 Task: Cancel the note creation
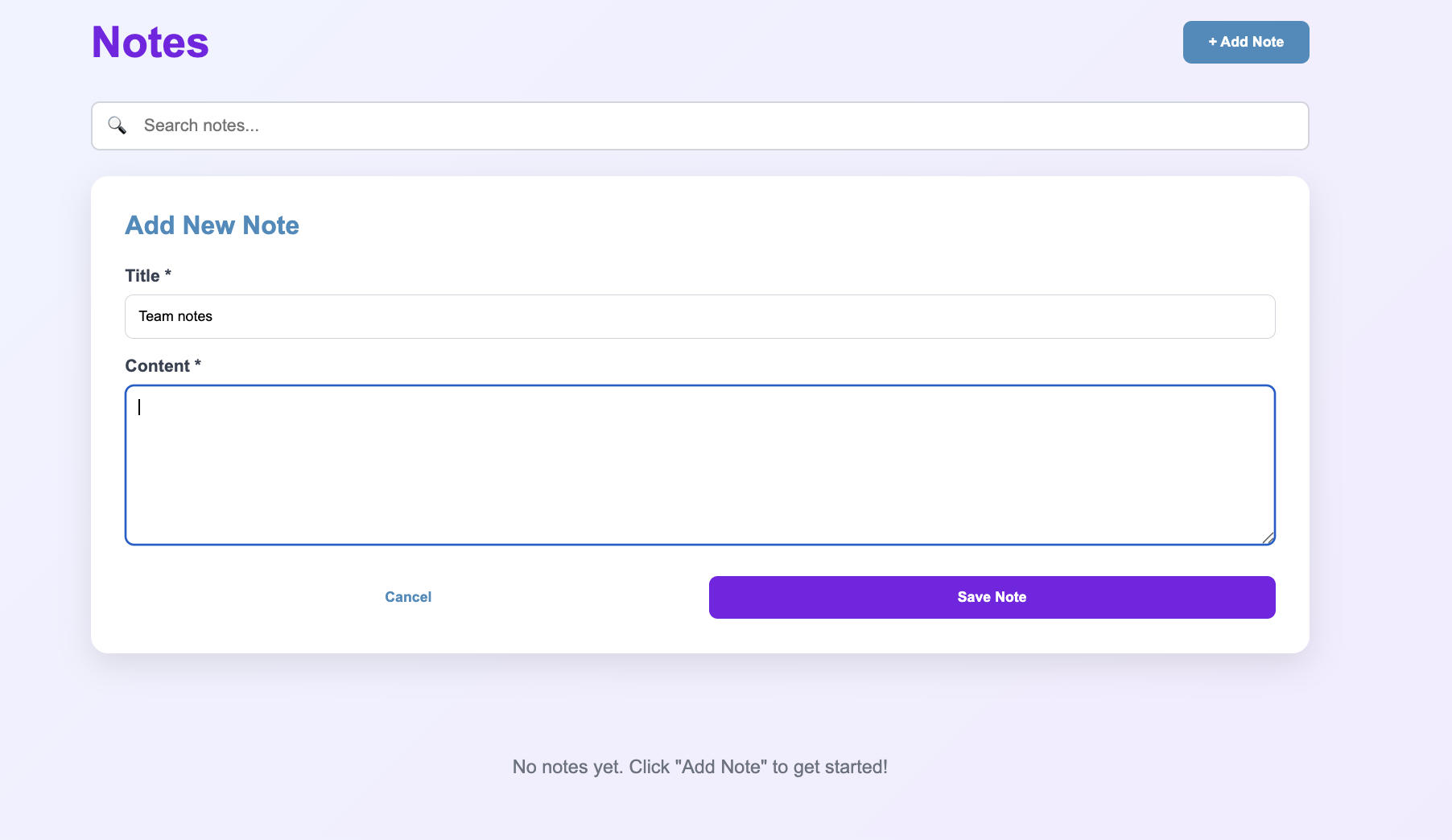pos(408,597)
